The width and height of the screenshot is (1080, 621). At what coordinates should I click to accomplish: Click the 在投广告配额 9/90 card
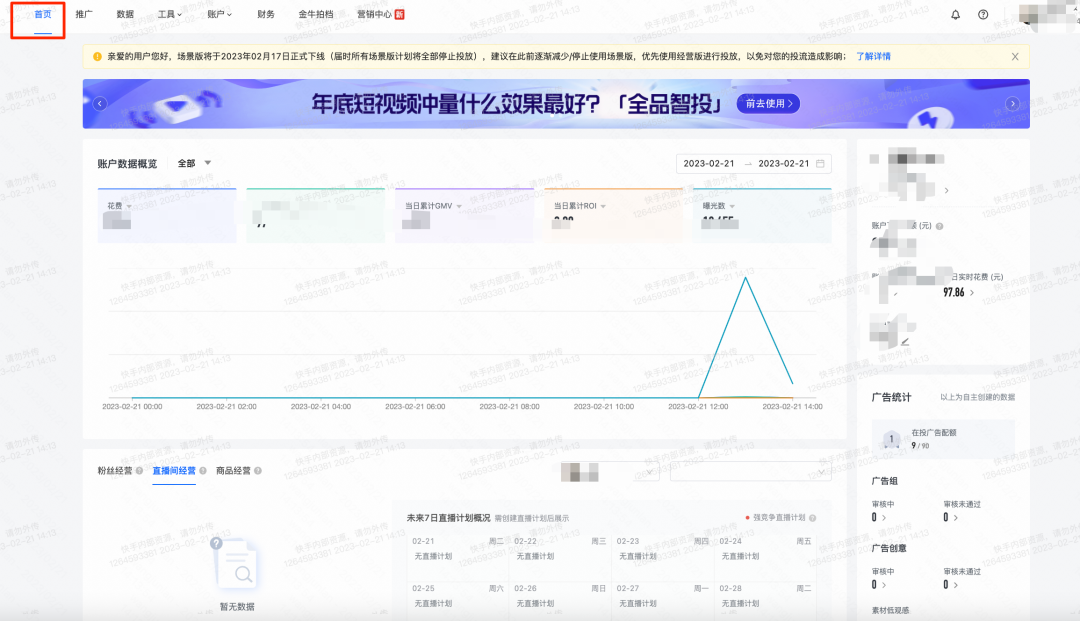tap(943, 439)
